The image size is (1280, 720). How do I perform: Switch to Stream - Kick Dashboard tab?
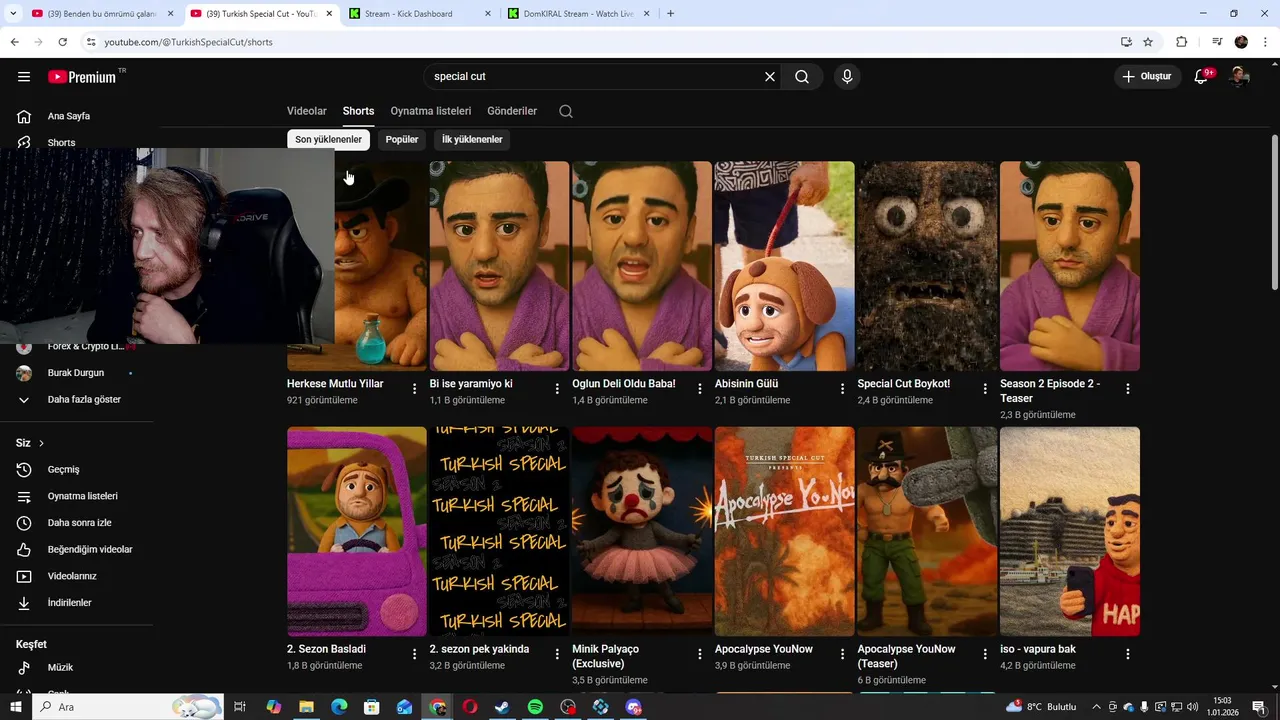coord(420,13)
